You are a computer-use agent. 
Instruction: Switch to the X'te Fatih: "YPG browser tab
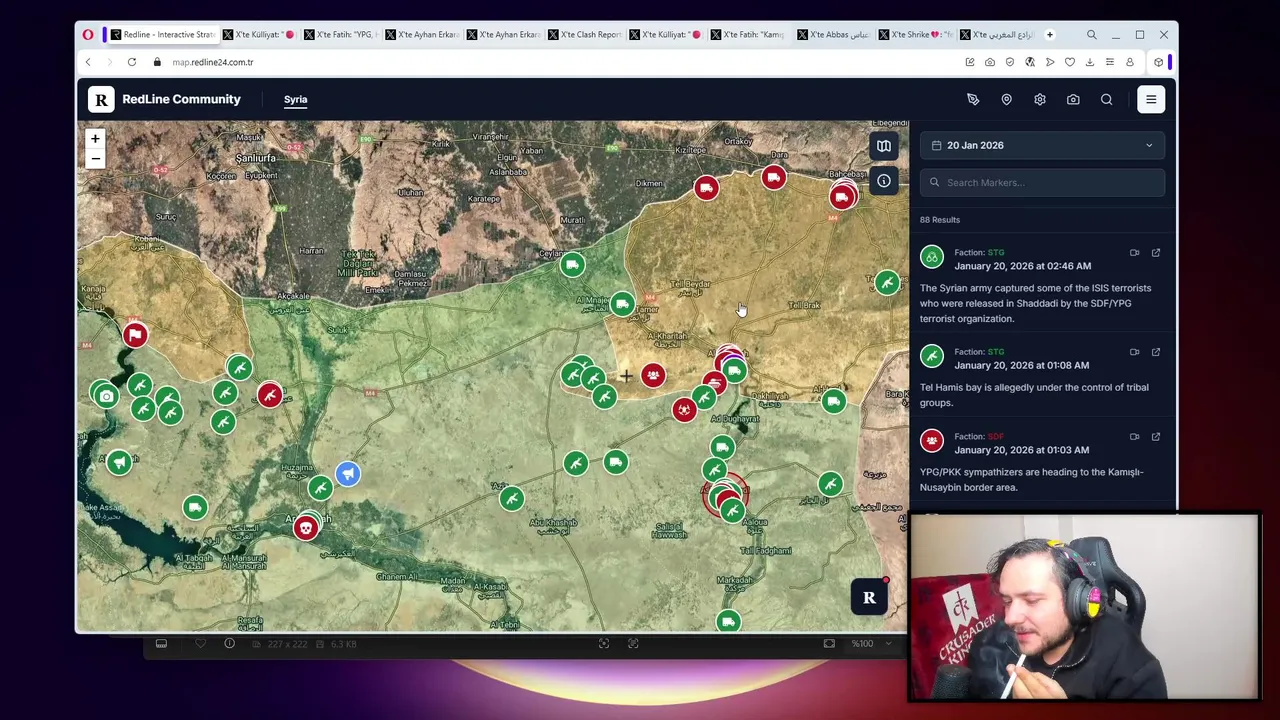click(x=340, y=35)
